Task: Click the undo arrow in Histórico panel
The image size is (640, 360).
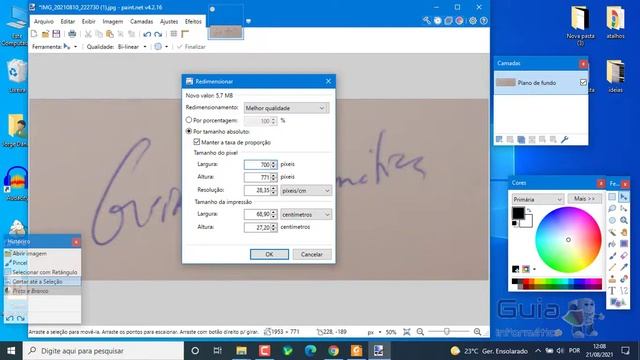Action: click(x=10, y=318)
